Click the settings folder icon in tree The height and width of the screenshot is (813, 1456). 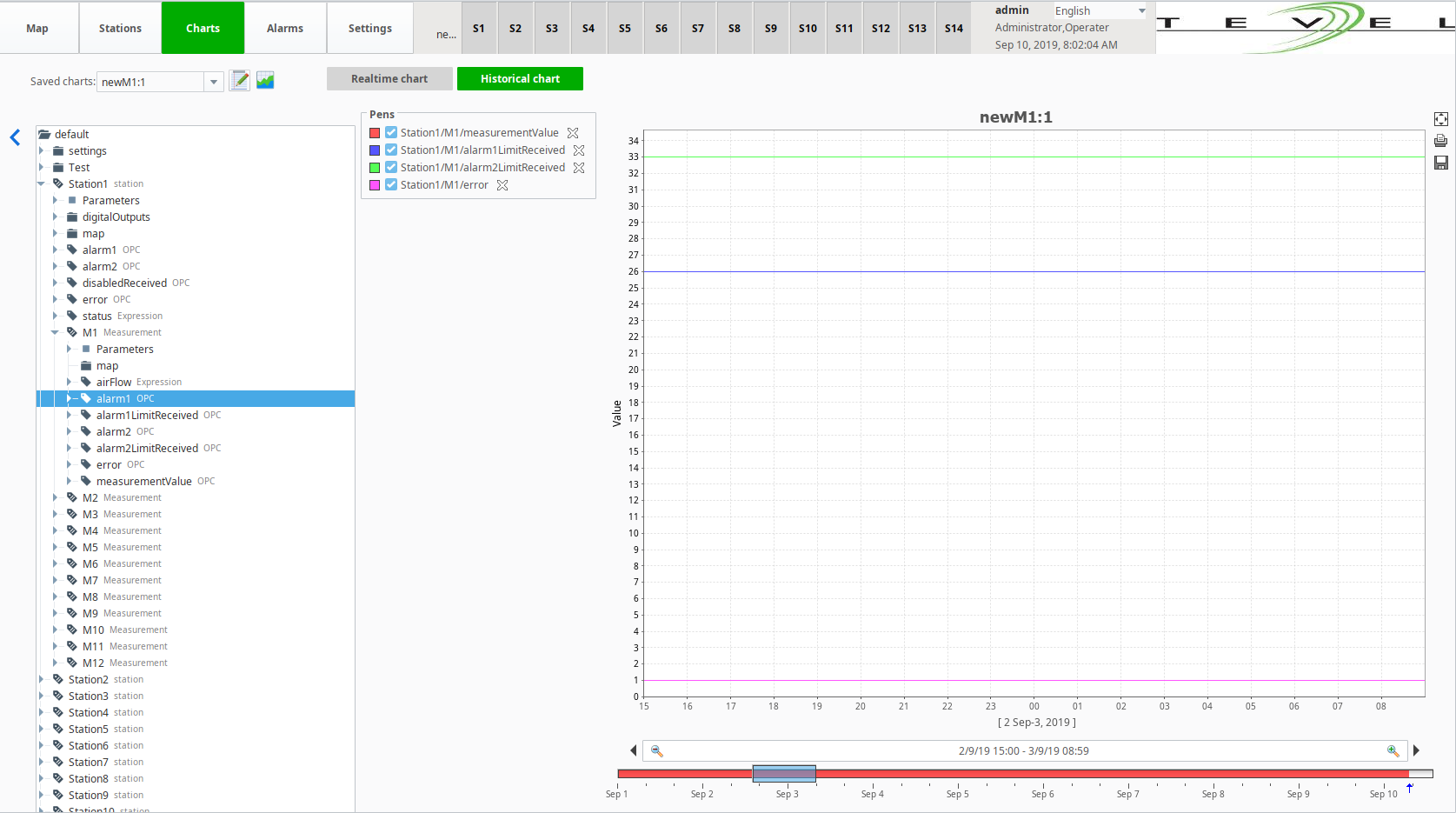pyautogui.click(x=58, y=151)
